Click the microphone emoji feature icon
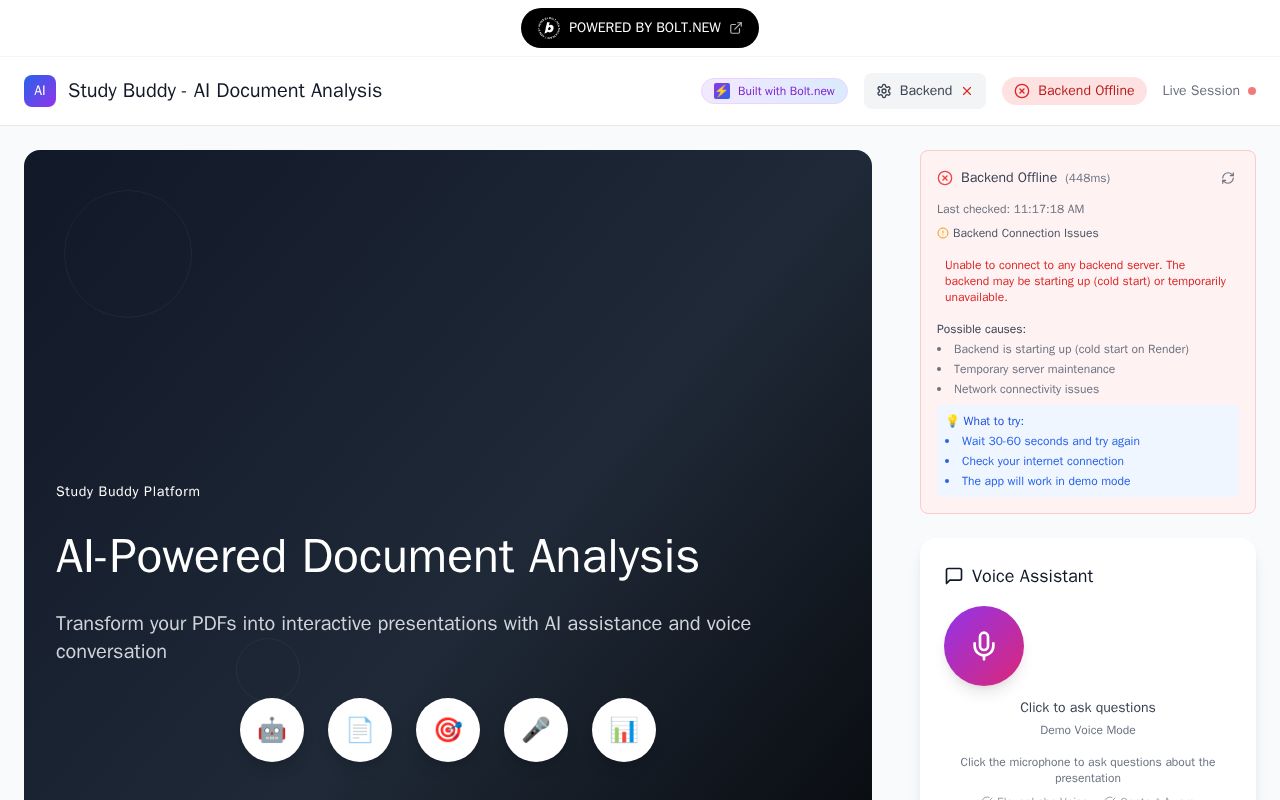Viewport: 1280px width, 800px height. (536, 730)
